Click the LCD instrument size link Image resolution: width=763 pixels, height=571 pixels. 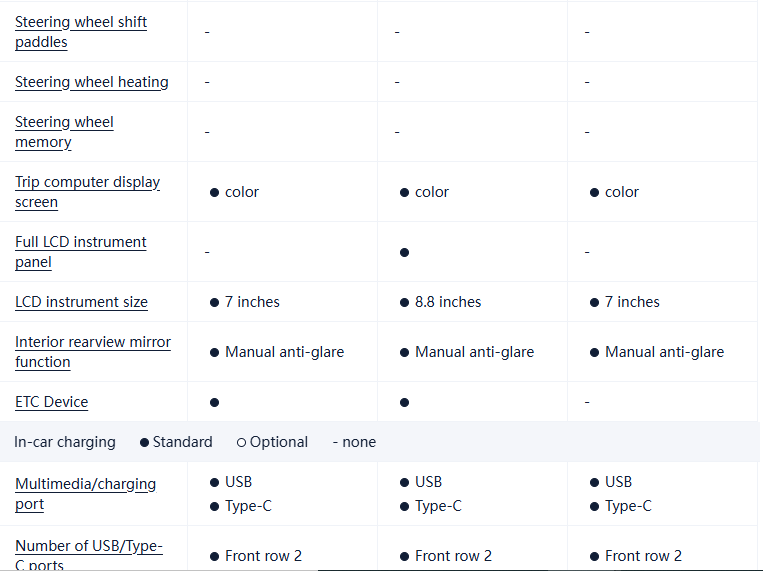pyautogui.click(x=81, y=302)
